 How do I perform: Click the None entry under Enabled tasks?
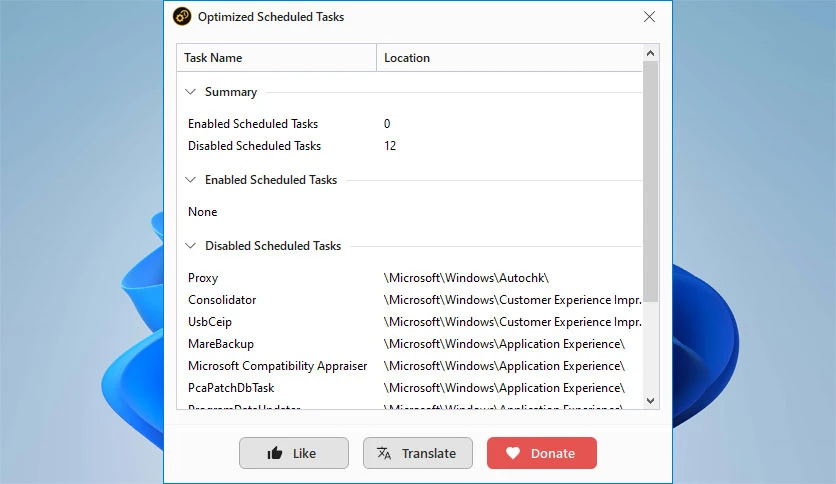(203, 212)
